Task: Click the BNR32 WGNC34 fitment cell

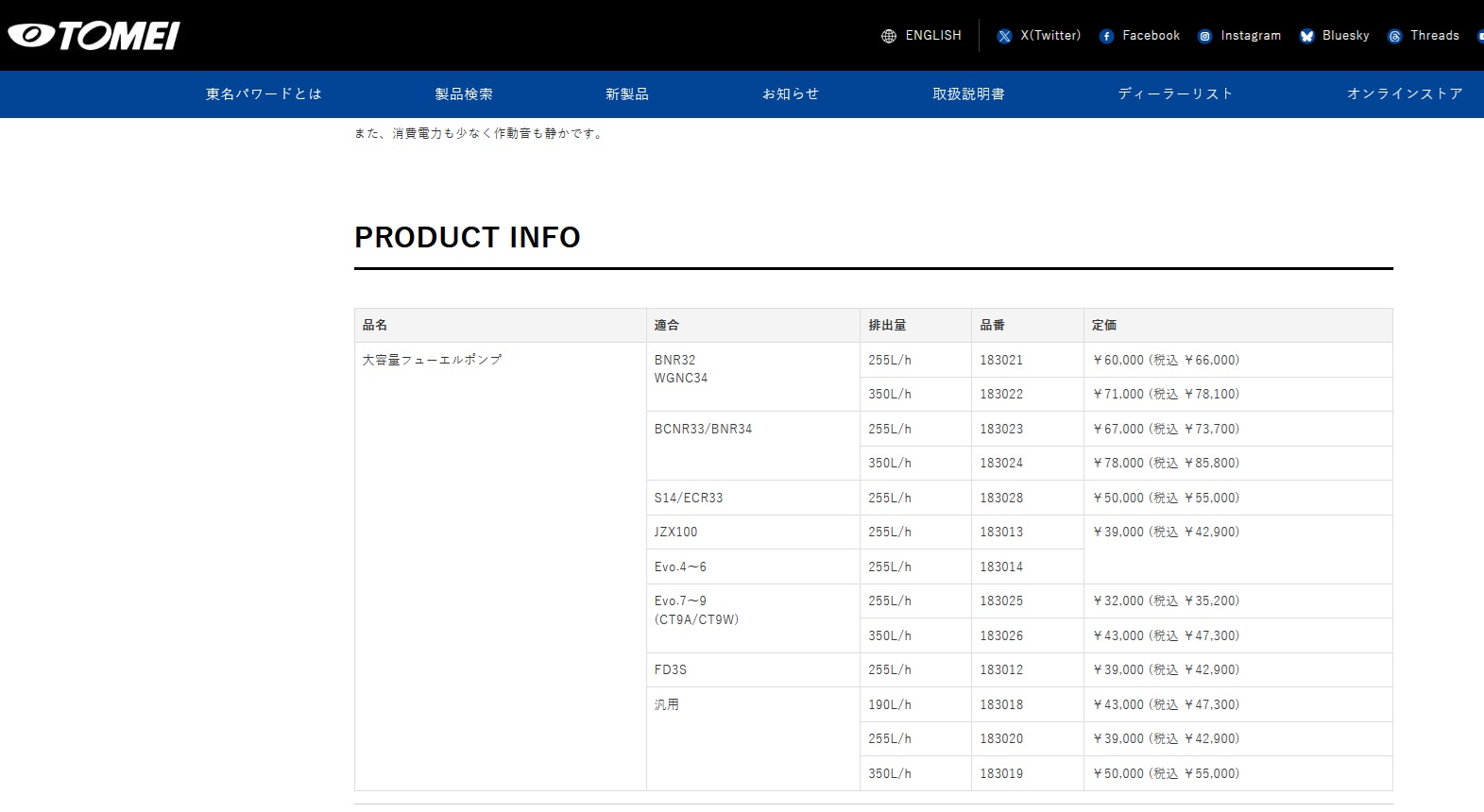Action: [x=753, y=377]
